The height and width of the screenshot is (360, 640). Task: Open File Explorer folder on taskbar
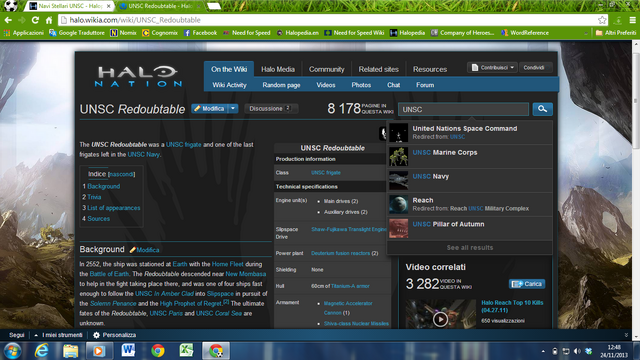pyautogui.click(x=70, y=351)
